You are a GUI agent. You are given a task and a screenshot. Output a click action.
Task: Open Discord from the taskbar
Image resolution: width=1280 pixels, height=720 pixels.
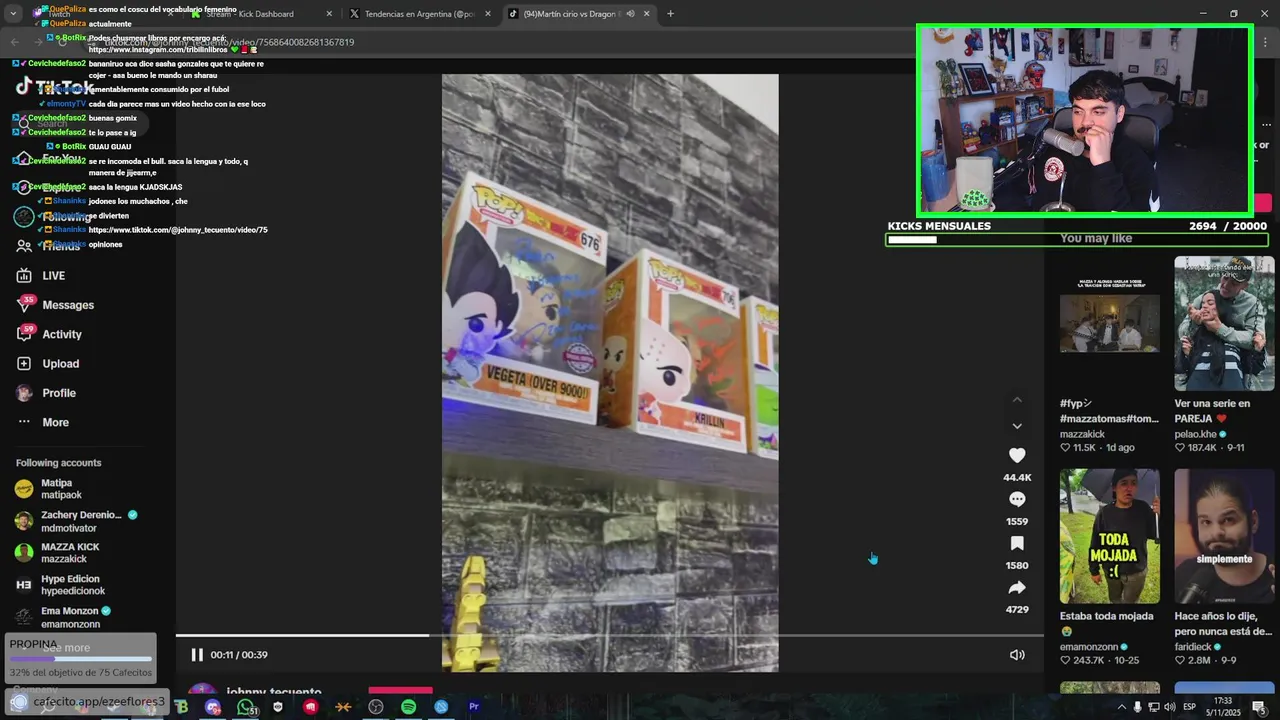(213, 707)
